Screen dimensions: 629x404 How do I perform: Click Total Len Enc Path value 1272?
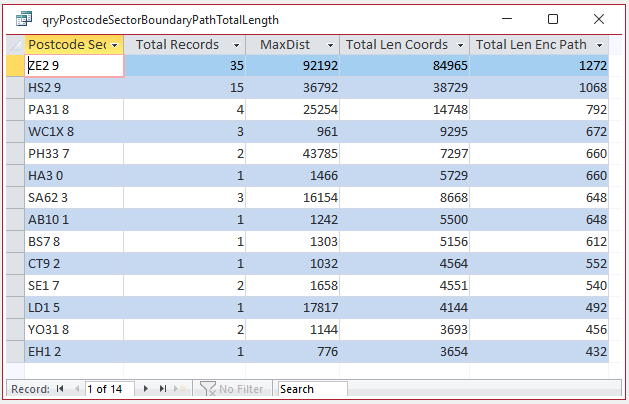pyautogui.click(x=539, y=65)
